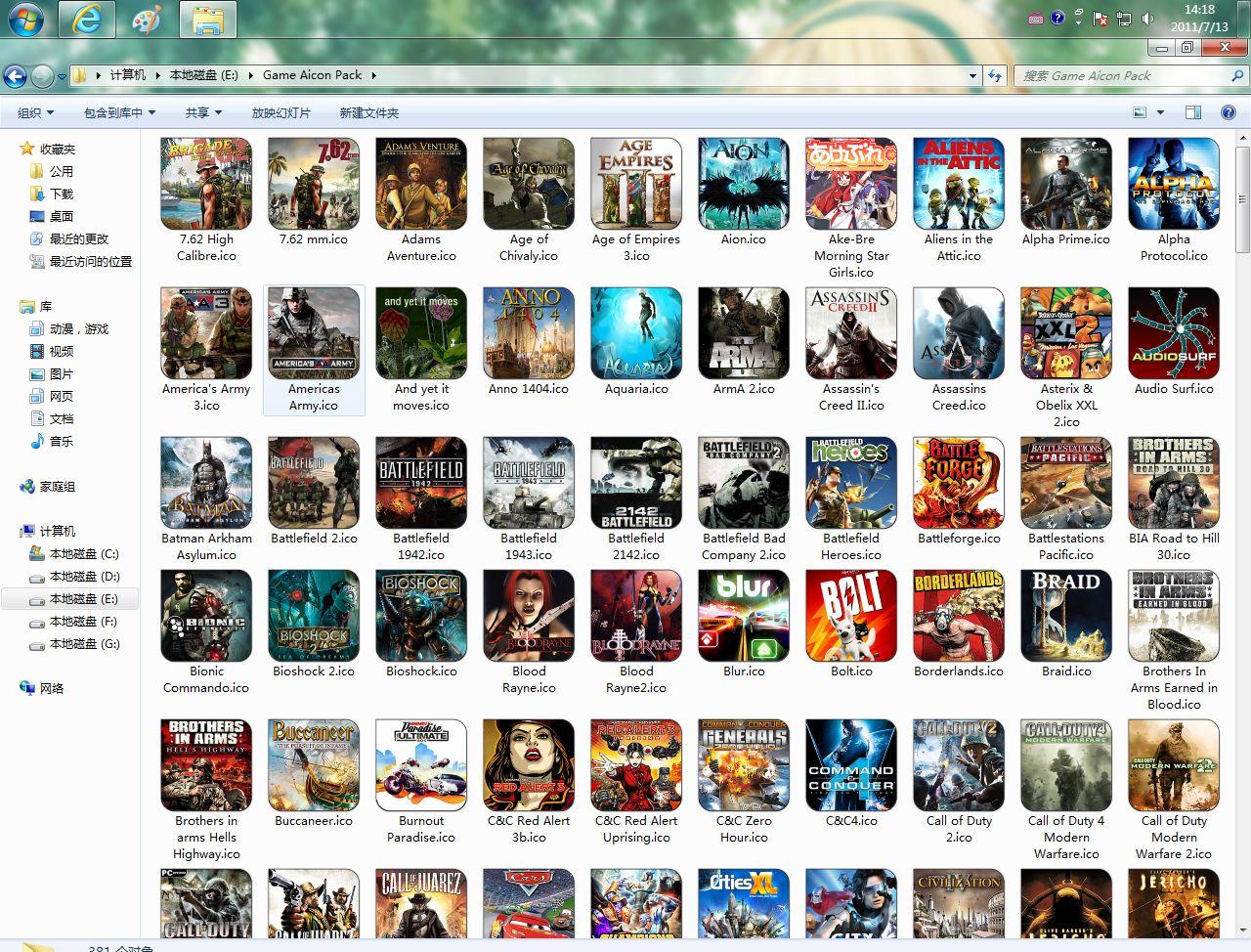Open the Windows Start button
This screenshot has width=1251, height=952.
[24, 19]
